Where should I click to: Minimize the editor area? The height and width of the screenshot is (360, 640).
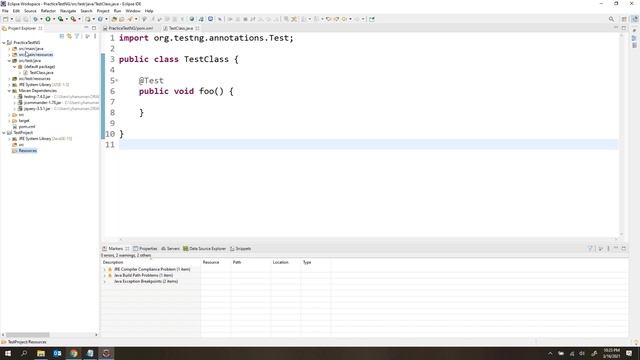coord(616,28)
